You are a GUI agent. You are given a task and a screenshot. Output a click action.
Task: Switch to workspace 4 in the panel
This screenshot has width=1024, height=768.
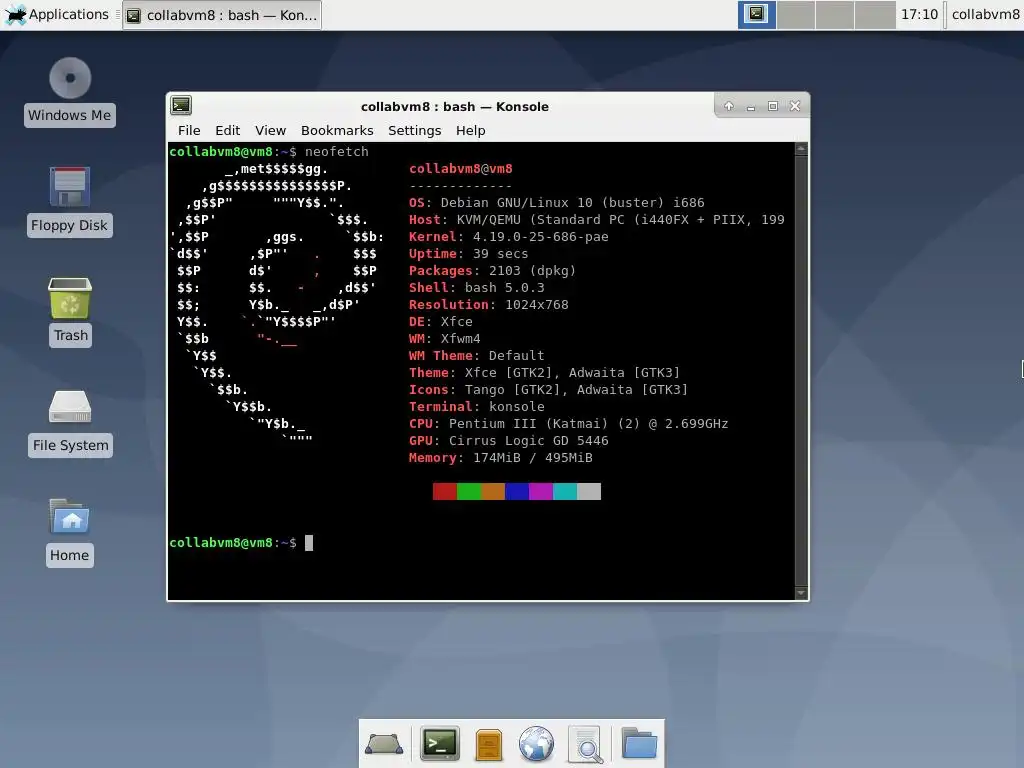click(875, 14)
